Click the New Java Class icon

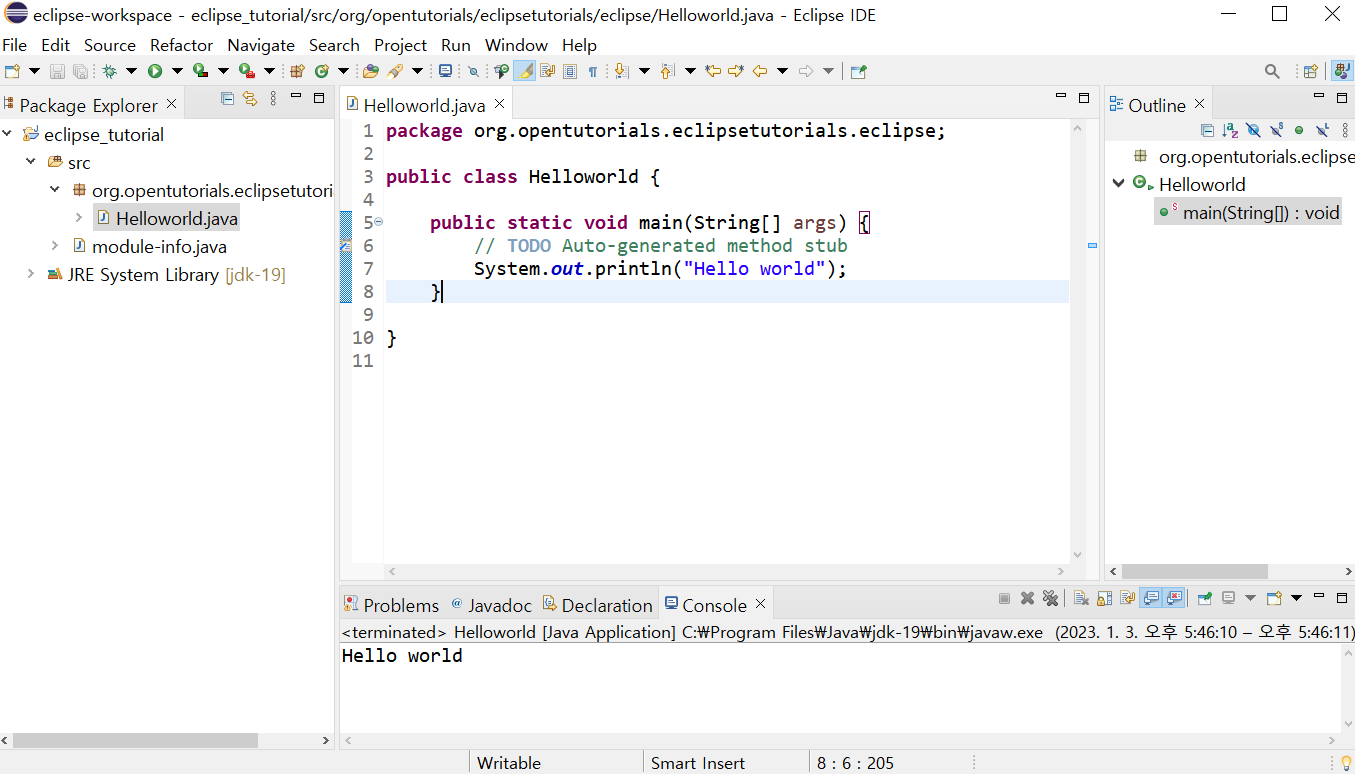pyautogui.click(x=321, y=71)
